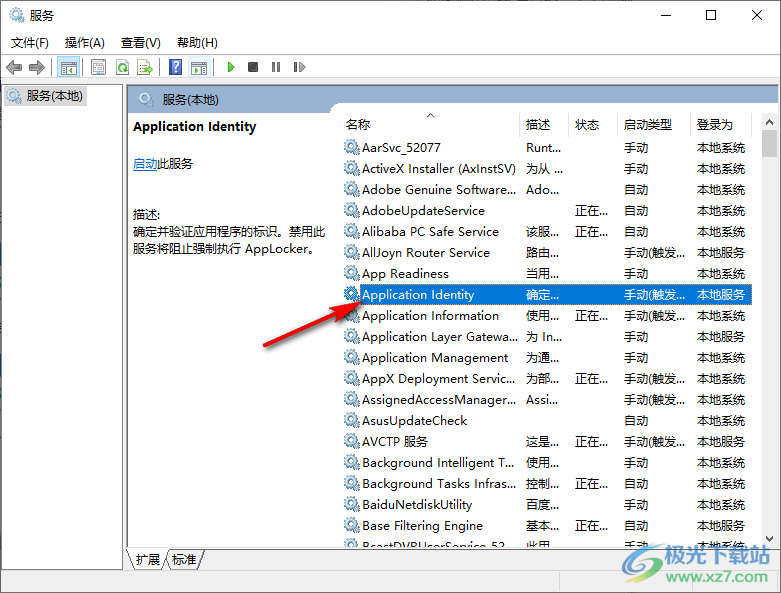The image size is (781, 593).
Task: Click the vertical scrollbar thumb
Action: point(769,143)
